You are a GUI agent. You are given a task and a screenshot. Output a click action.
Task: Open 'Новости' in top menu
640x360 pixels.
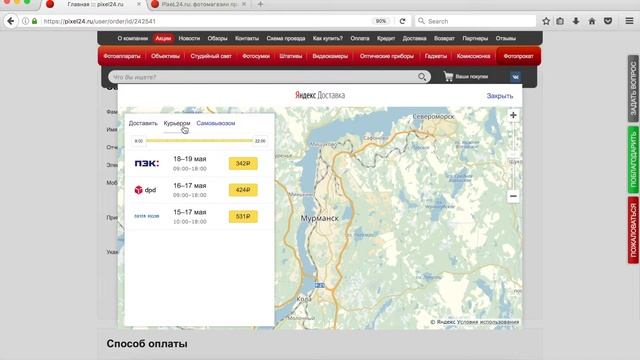point(189,38)
